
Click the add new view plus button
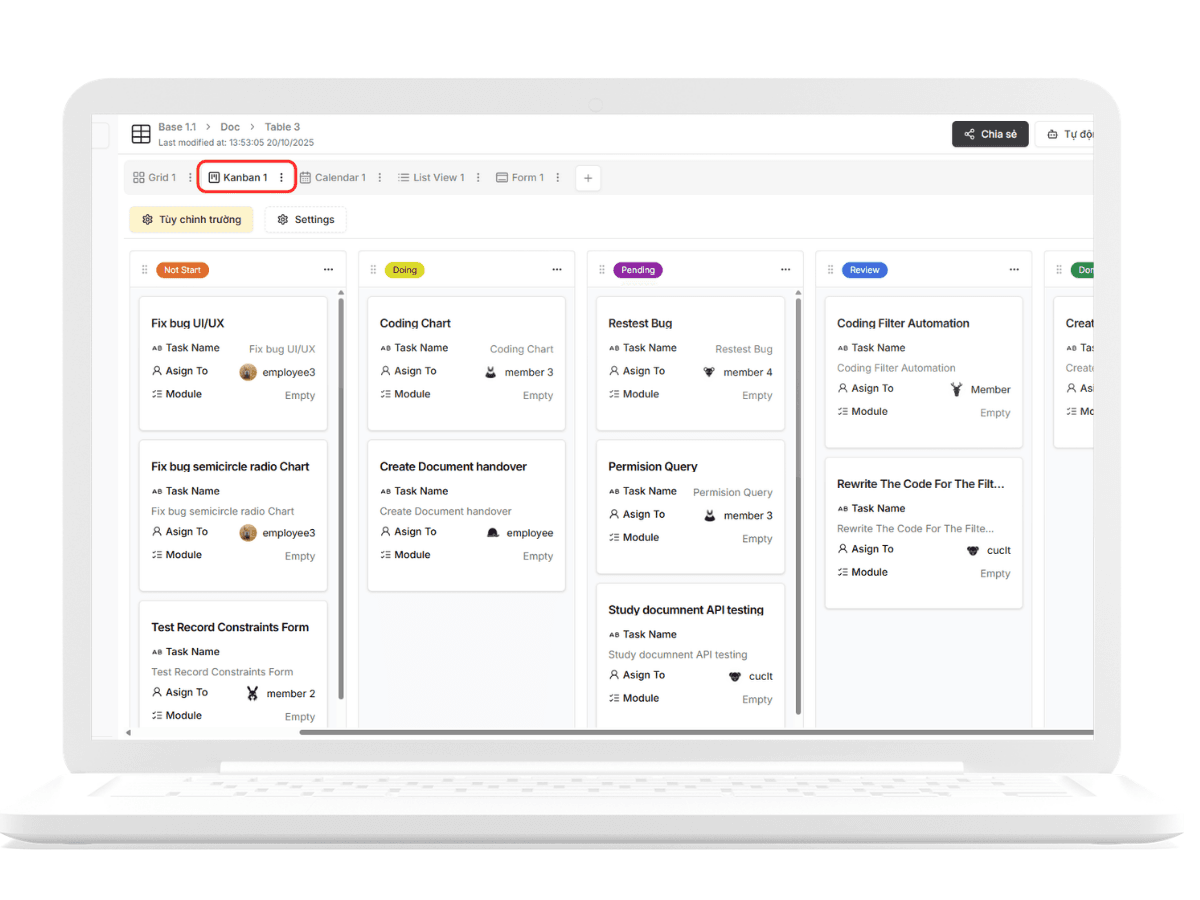pyautogui.click(x=588, y=178)
